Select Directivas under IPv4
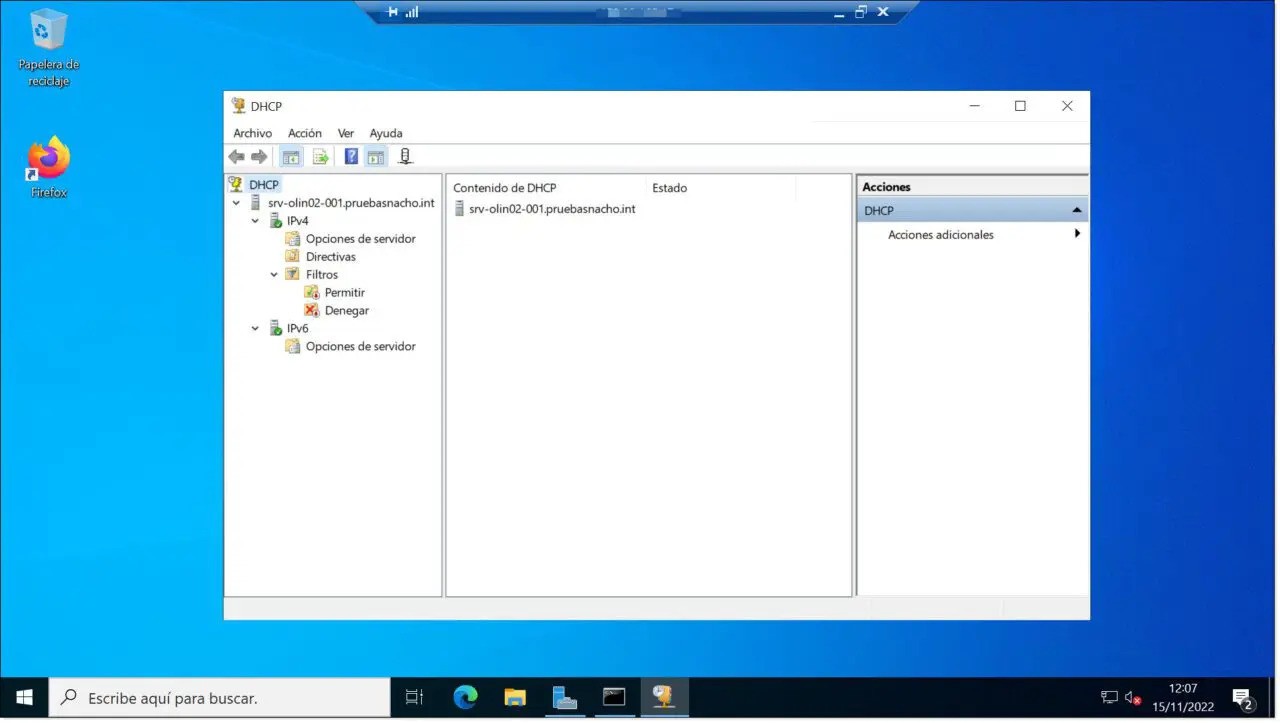This screenshot has width=1280, height=723. pos(330,257)
